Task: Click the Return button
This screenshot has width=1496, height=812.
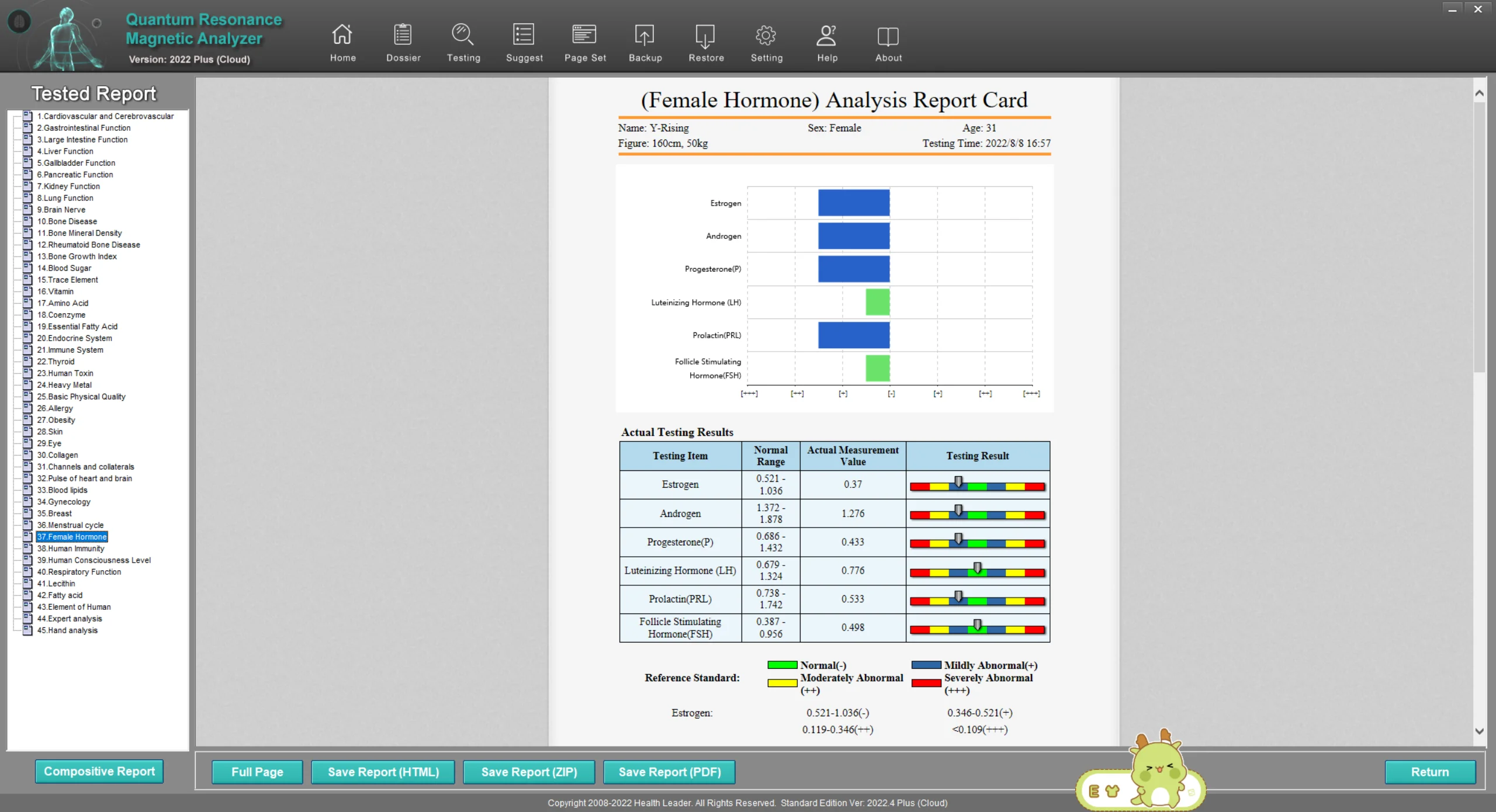Action: [1429, 772]
